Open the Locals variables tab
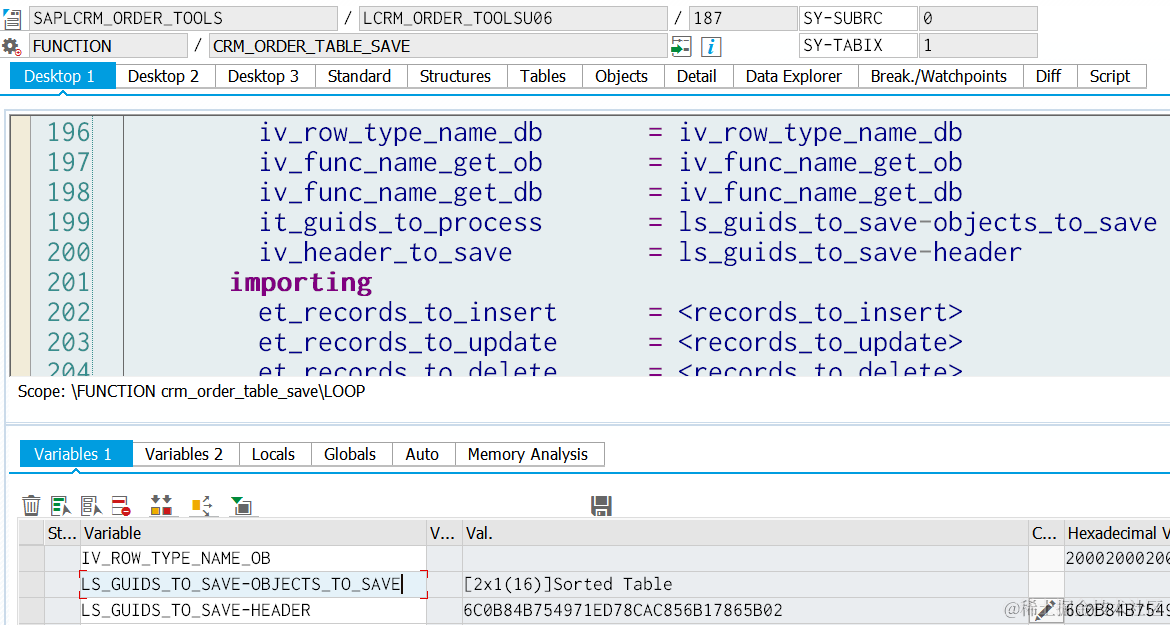The height and width of the screenshot is (625, 1170). click(273, 454)
